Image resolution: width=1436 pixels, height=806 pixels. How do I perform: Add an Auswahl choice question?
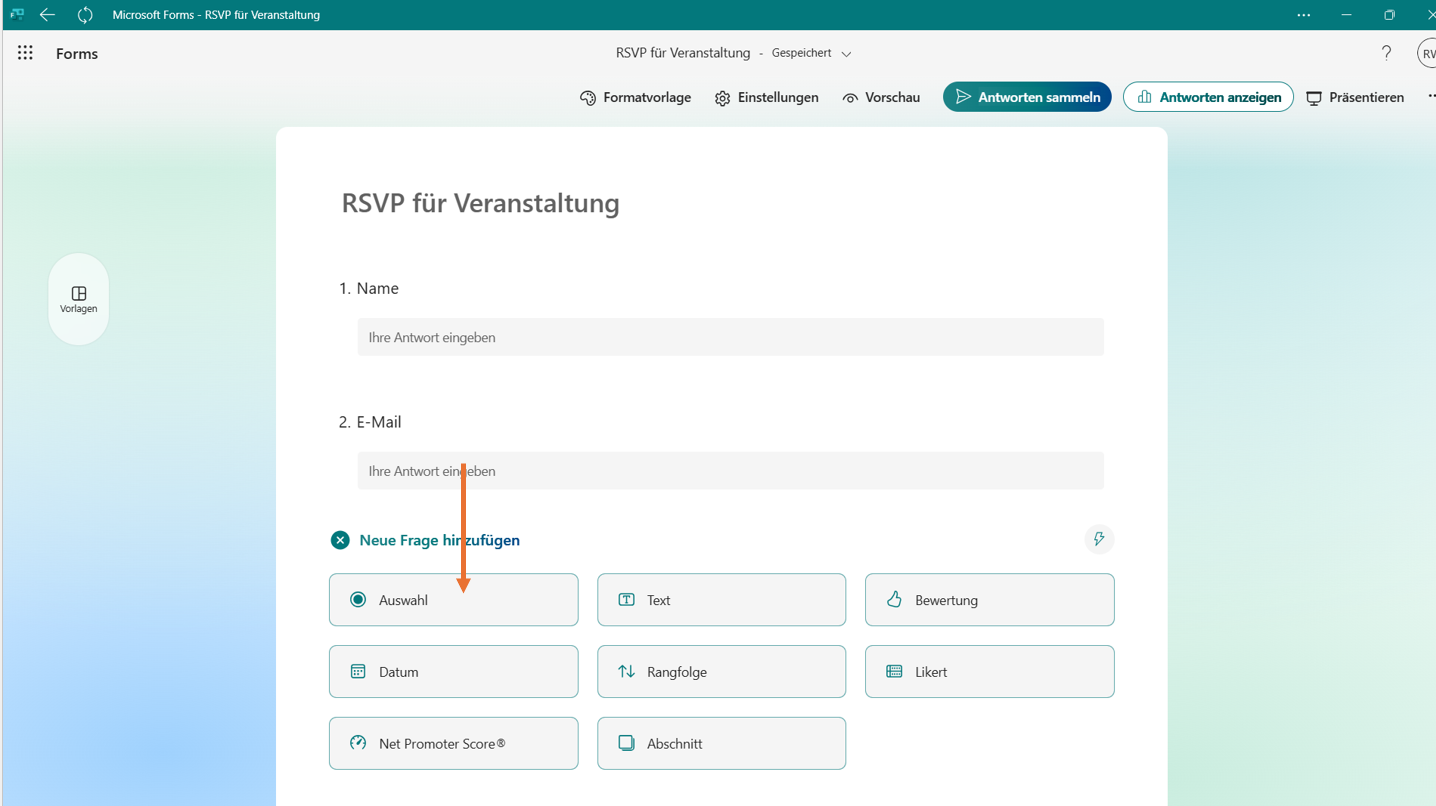(453, 600)
